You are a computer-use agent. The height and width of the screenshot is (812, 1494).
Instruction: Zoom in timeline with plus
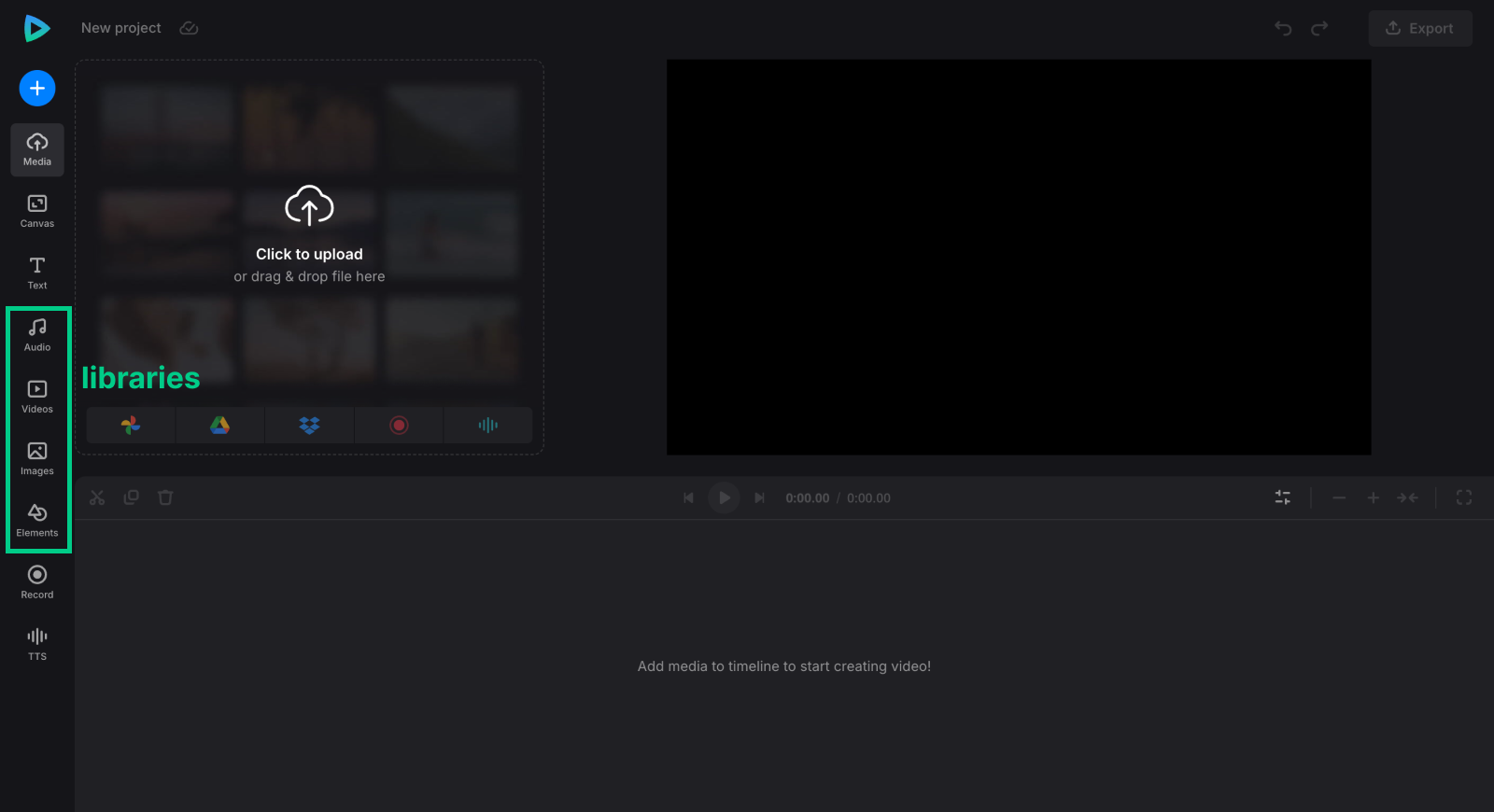(1374, 497)
